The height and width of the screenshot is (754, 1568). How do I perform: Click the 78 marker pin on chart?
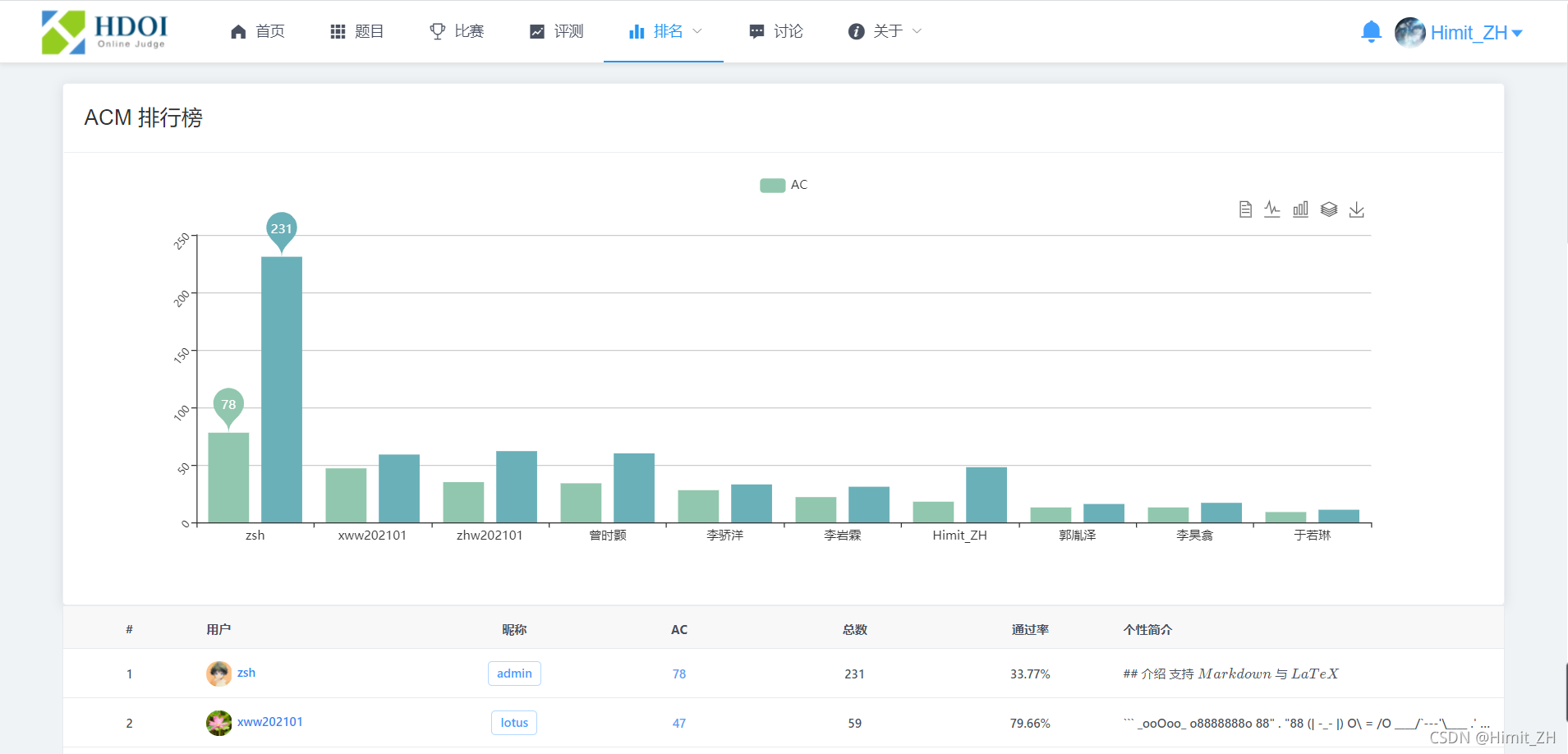click(x=228, y=406)
